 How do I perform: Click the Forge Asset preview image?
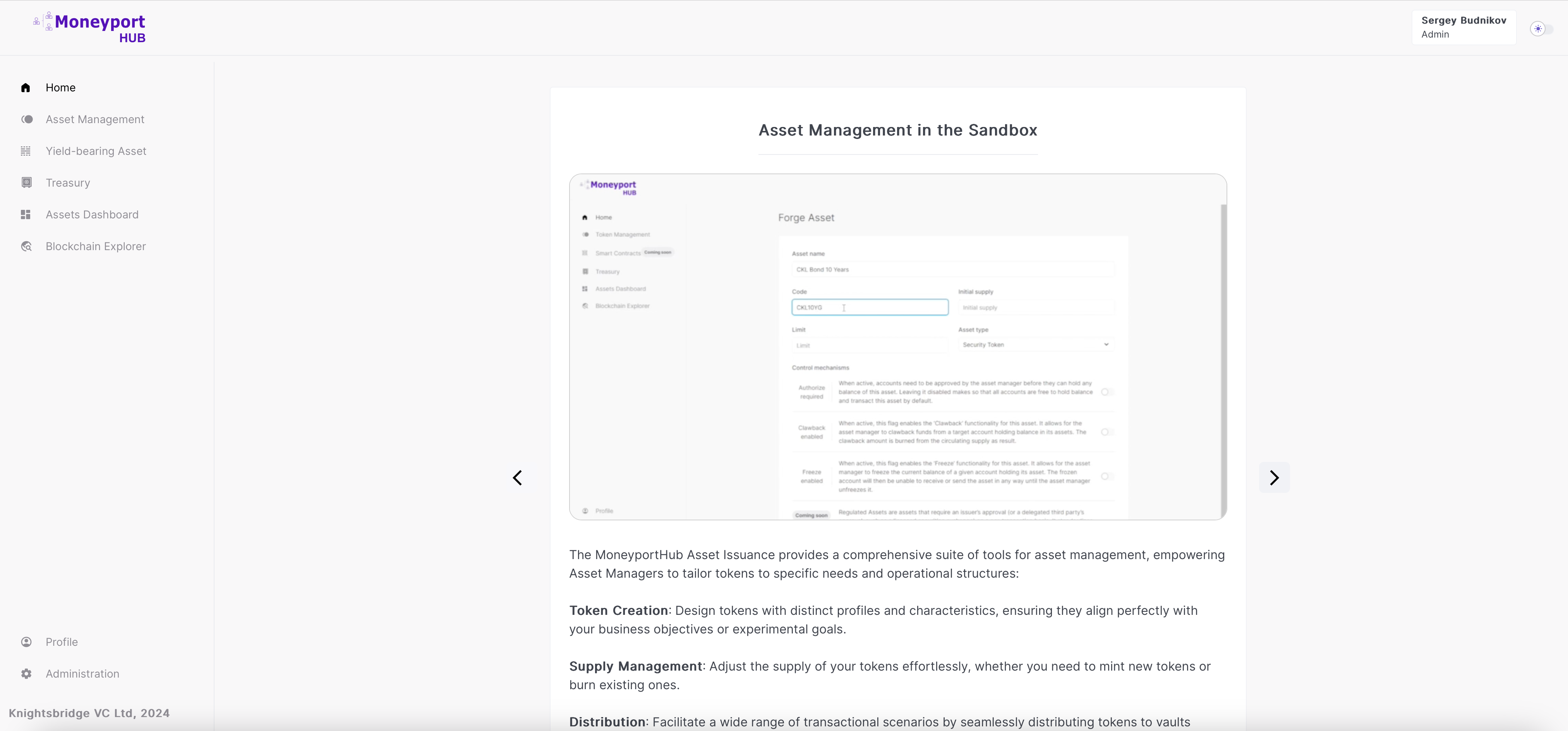[x=898, y=347]
